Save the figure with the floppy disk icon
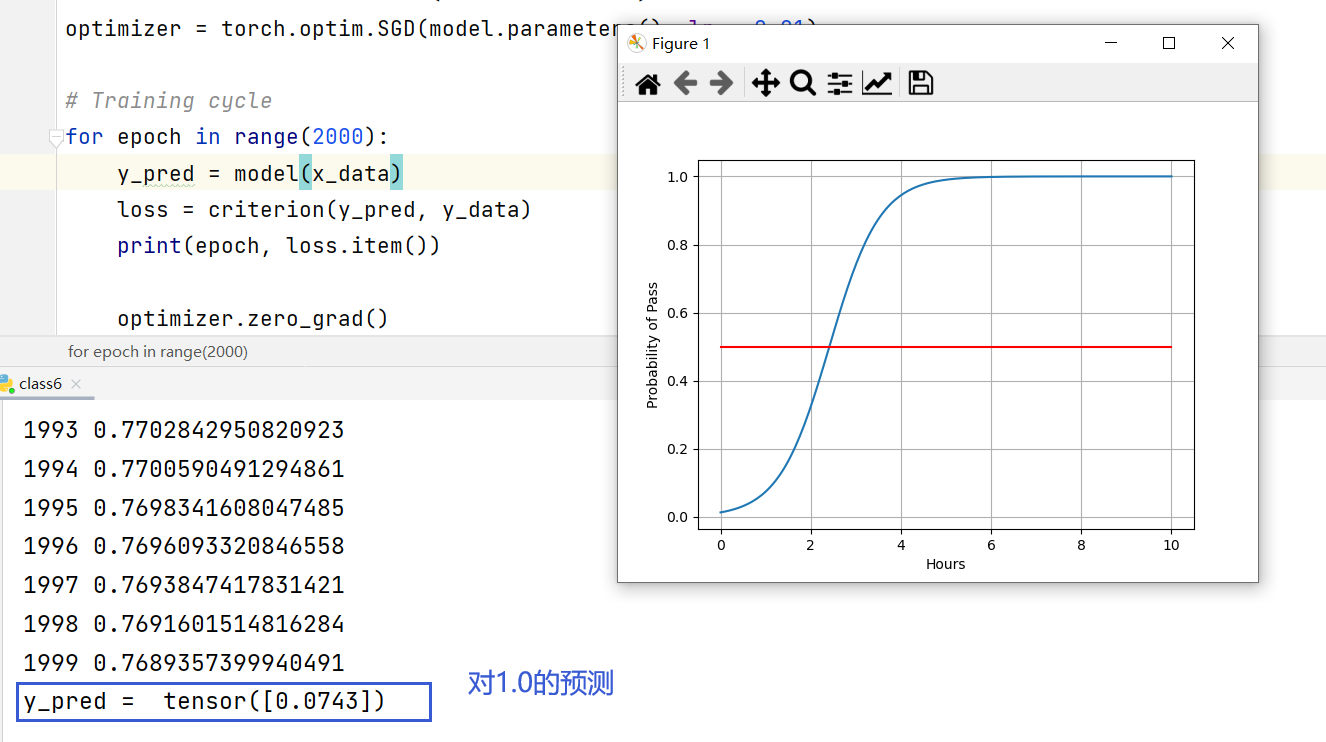Screen dimensions: 1326x742 (x=921, y=83)
